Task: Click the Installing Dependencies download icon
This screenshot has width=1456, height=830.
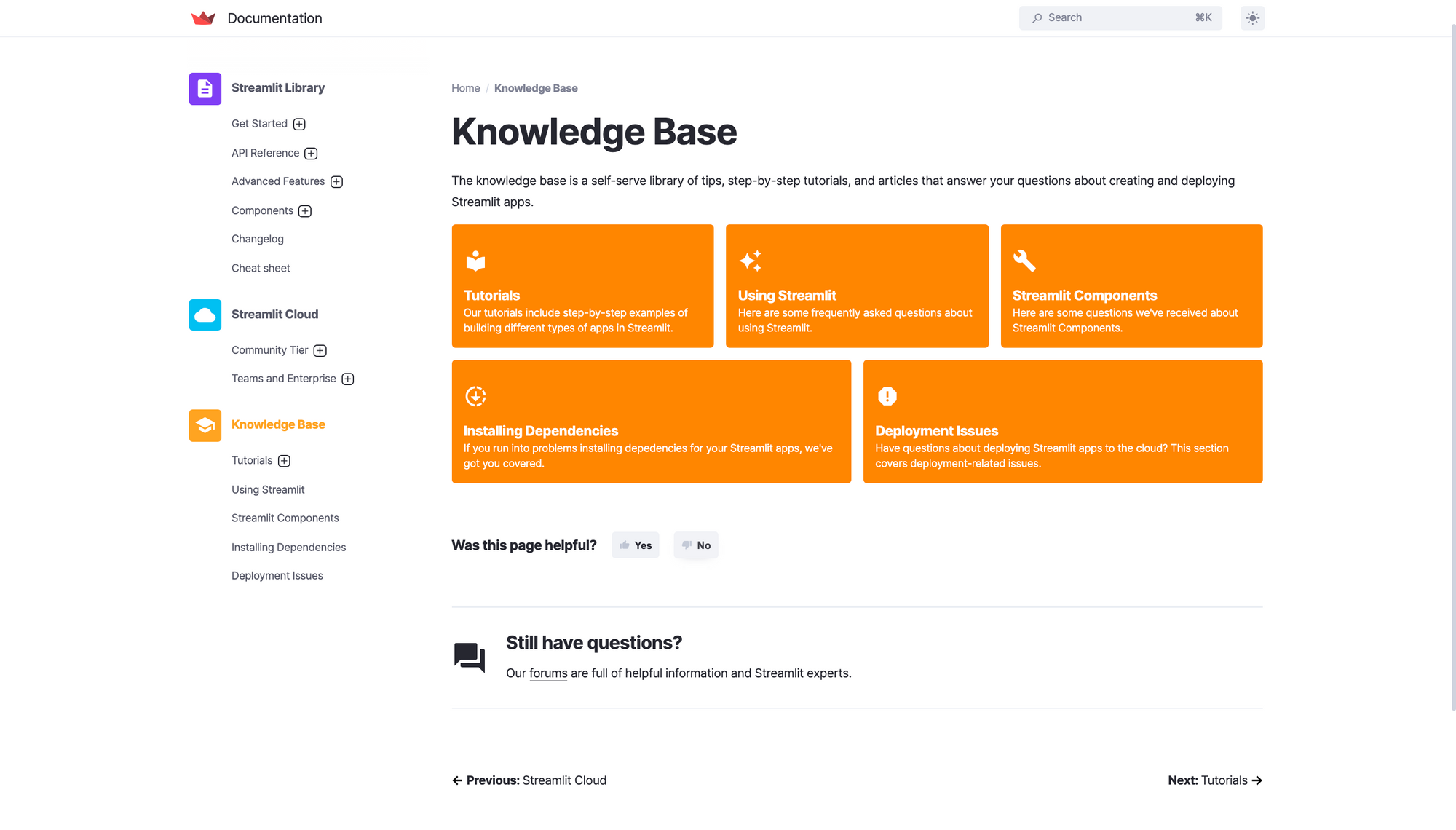Action: click(475, 395)
